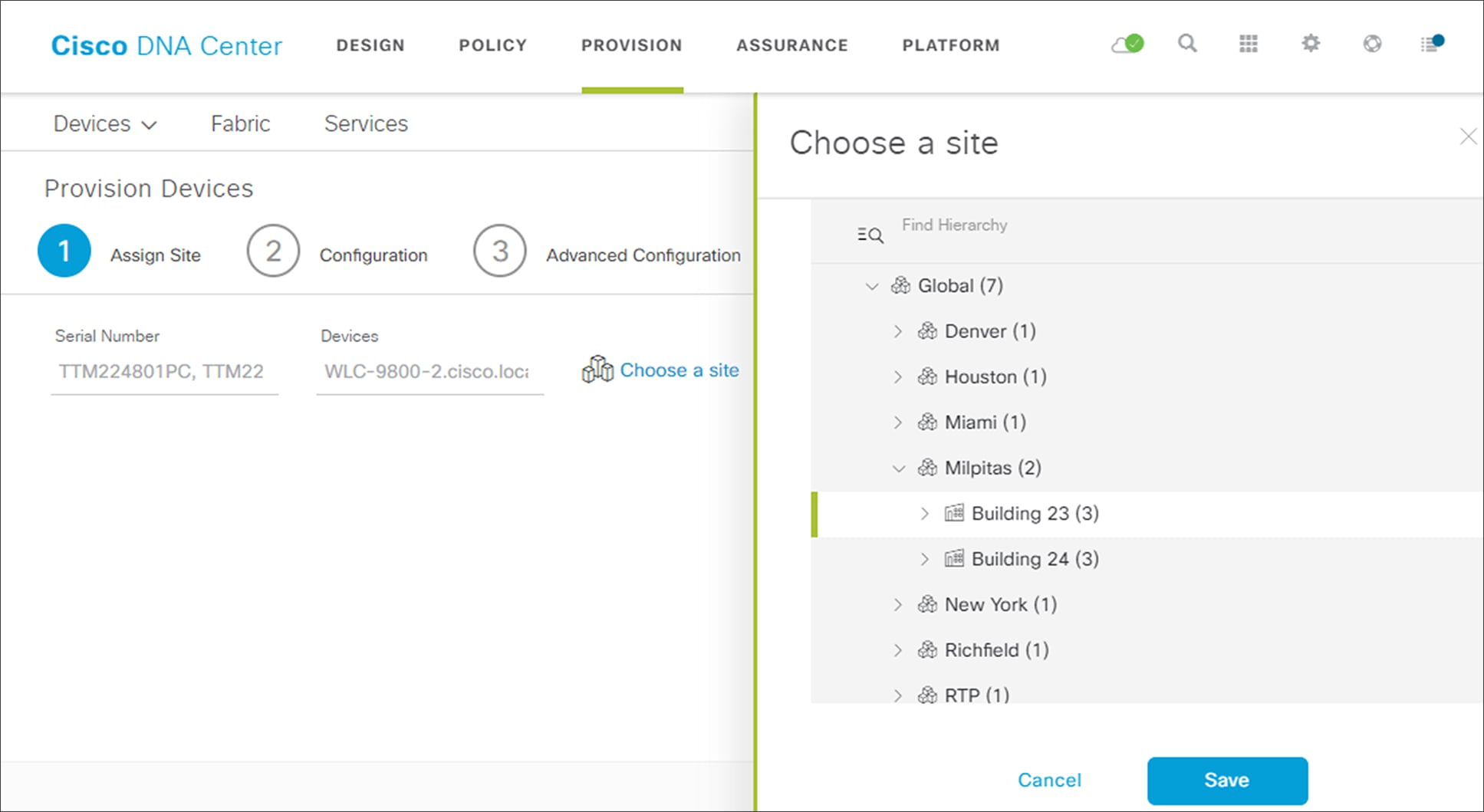Click the Cisco DNA Center logo
Viewport: 1484px width, 812px height.
coord(166,46)
